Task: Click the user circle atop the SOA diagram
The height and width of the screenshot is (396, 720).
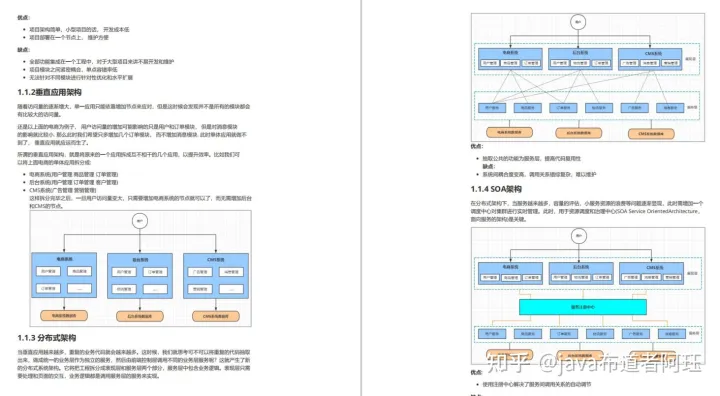Action: click(579, 236)
